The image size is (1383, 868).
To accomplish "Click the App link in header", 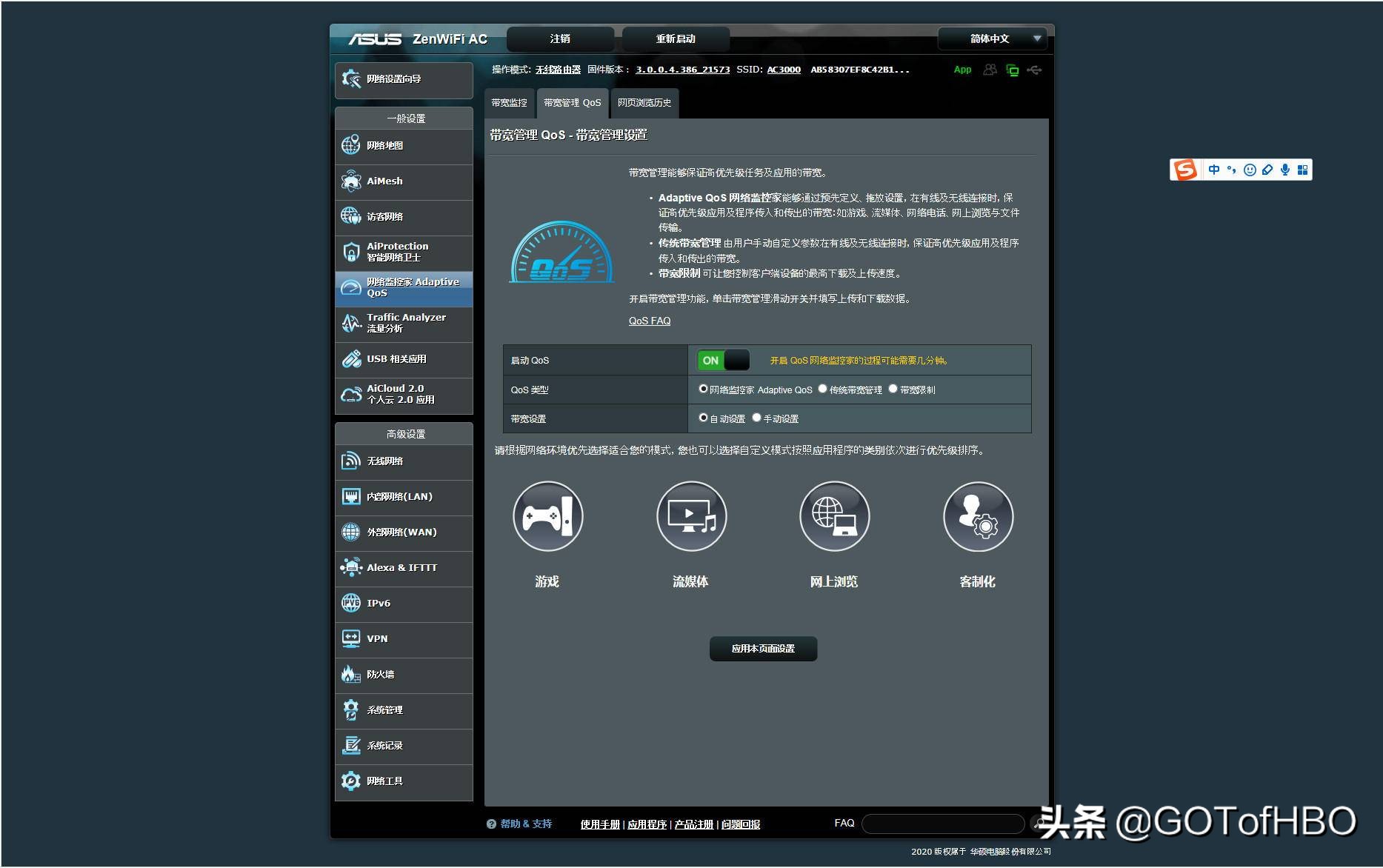I will pos(962,70).
